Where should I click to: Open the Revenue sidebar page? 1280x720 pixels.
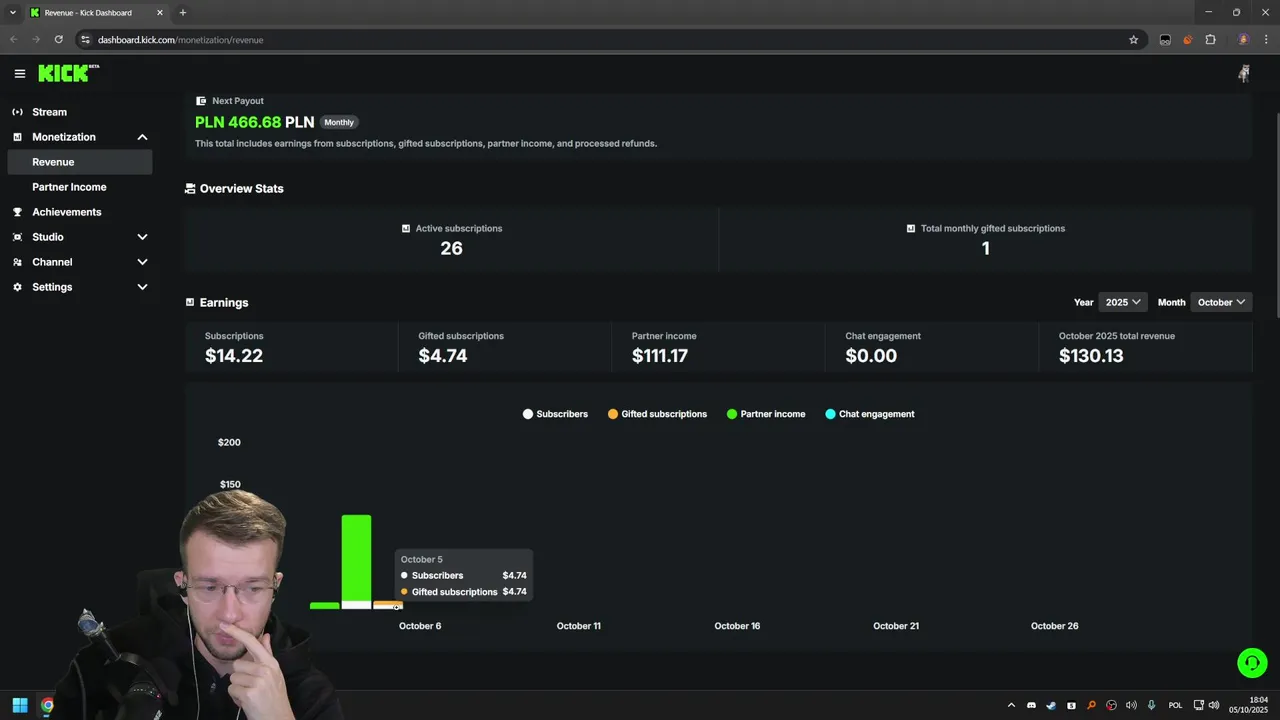(x=80, y=162)
